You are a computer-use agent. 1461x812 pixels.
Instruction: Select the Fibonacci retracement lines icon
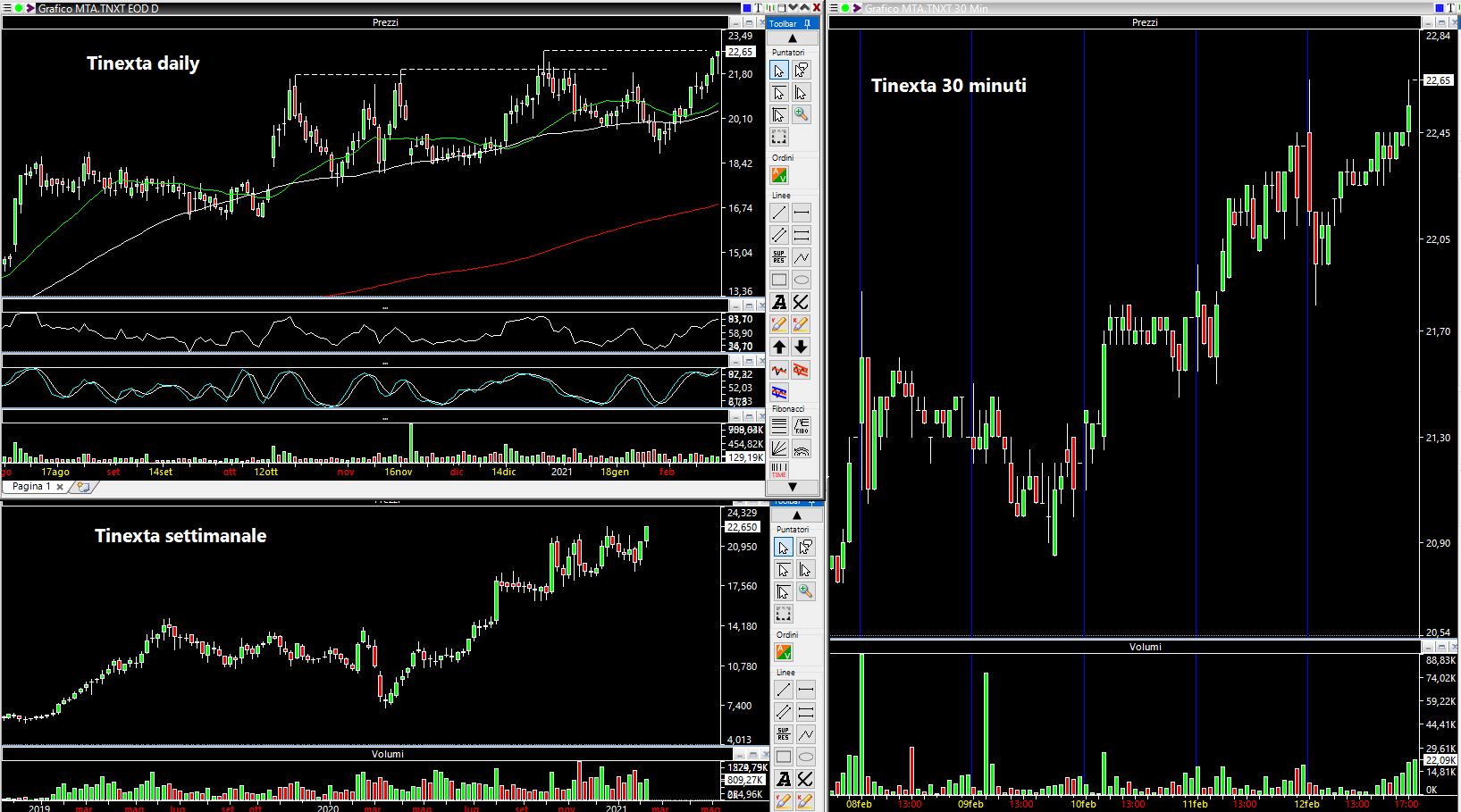tap(779, 426)
